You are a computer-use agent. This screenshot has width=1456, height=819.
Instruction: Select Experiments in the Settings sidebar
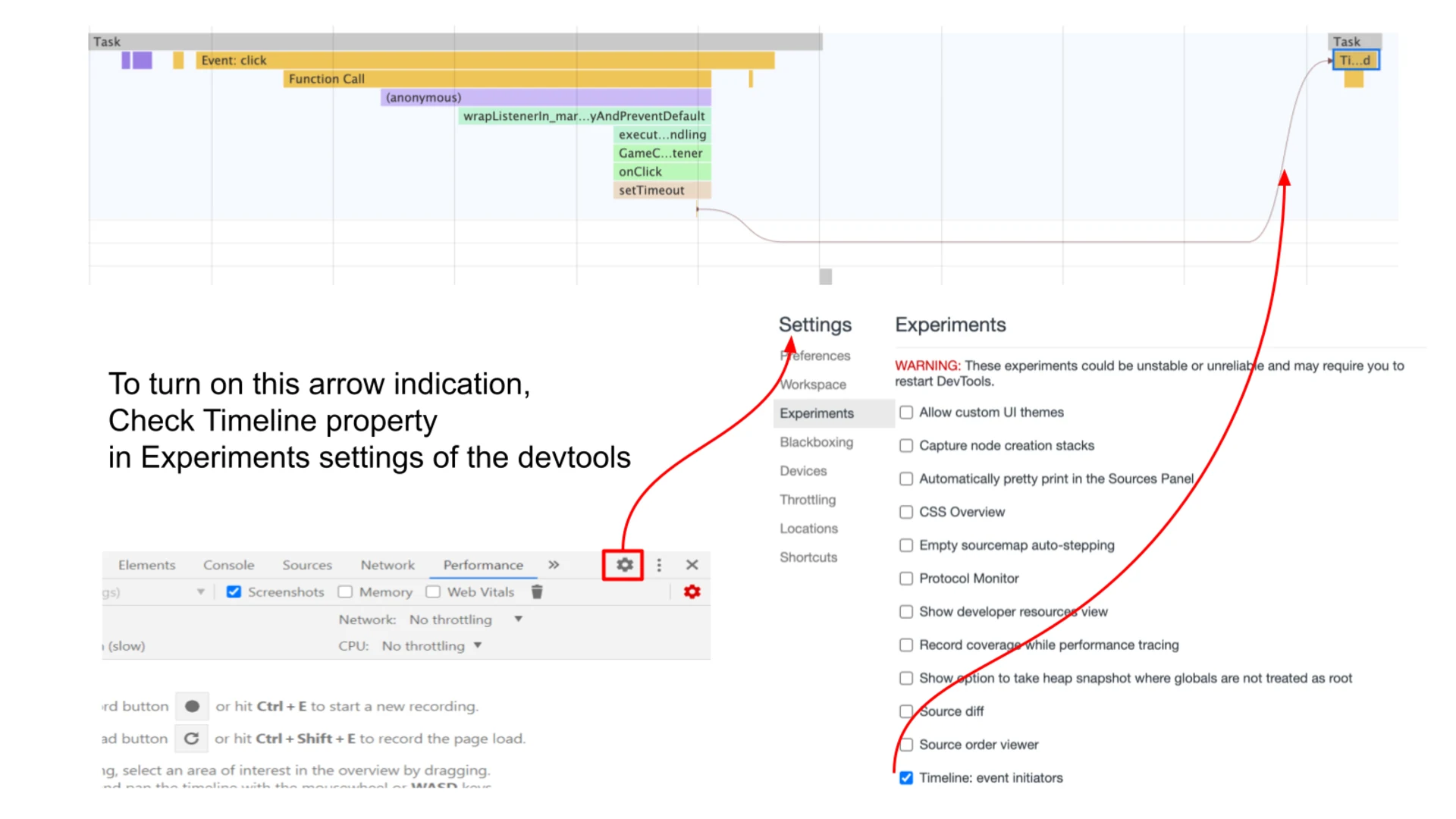coord(816,413)
